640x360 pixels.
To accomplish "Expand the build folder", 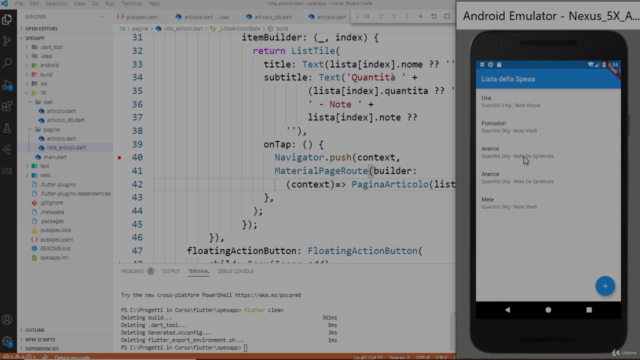I will [x=65, y=75].
